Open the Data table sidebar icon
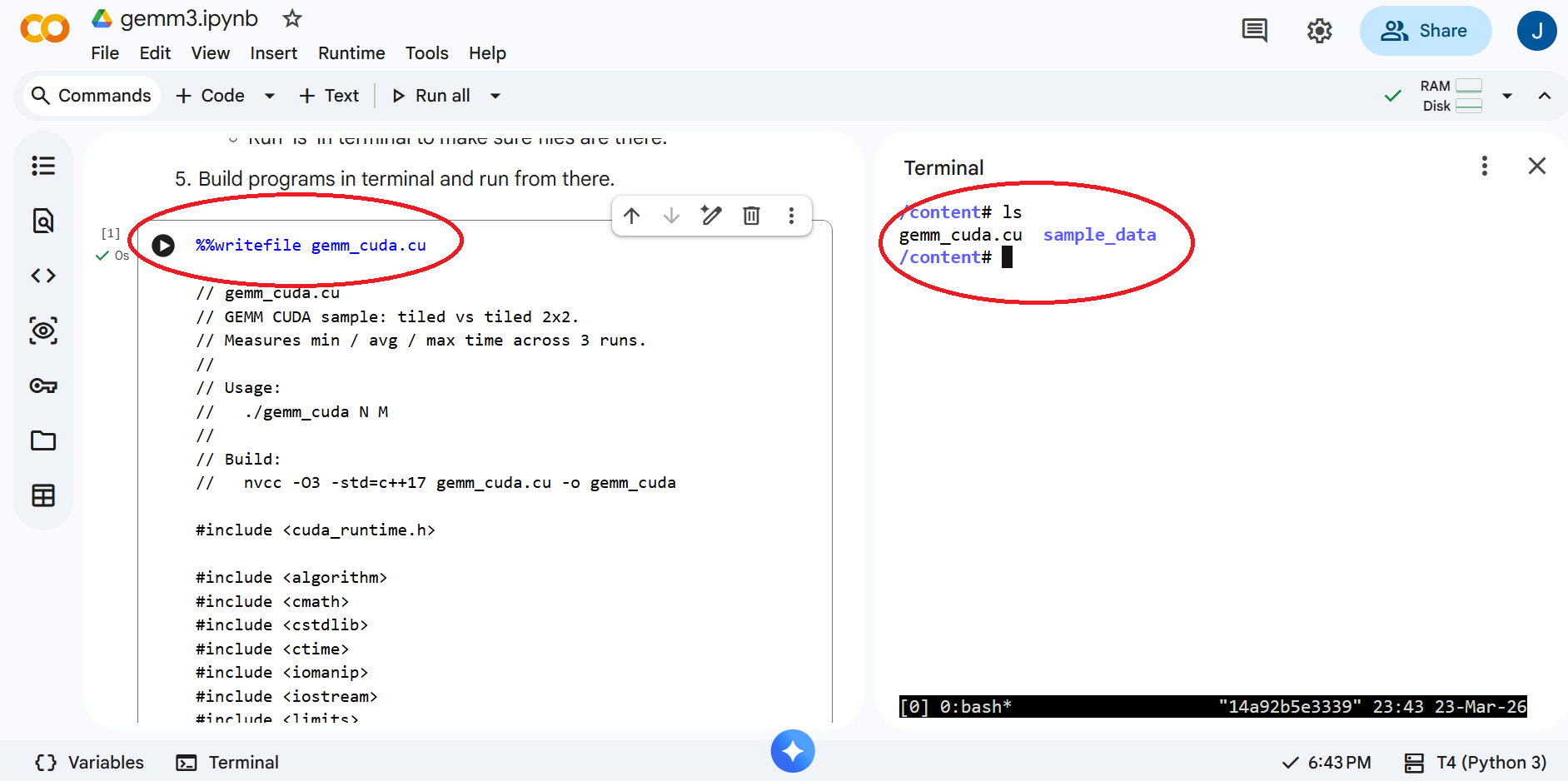Viewport: 1568px width, 781px height. pos(43,495)
